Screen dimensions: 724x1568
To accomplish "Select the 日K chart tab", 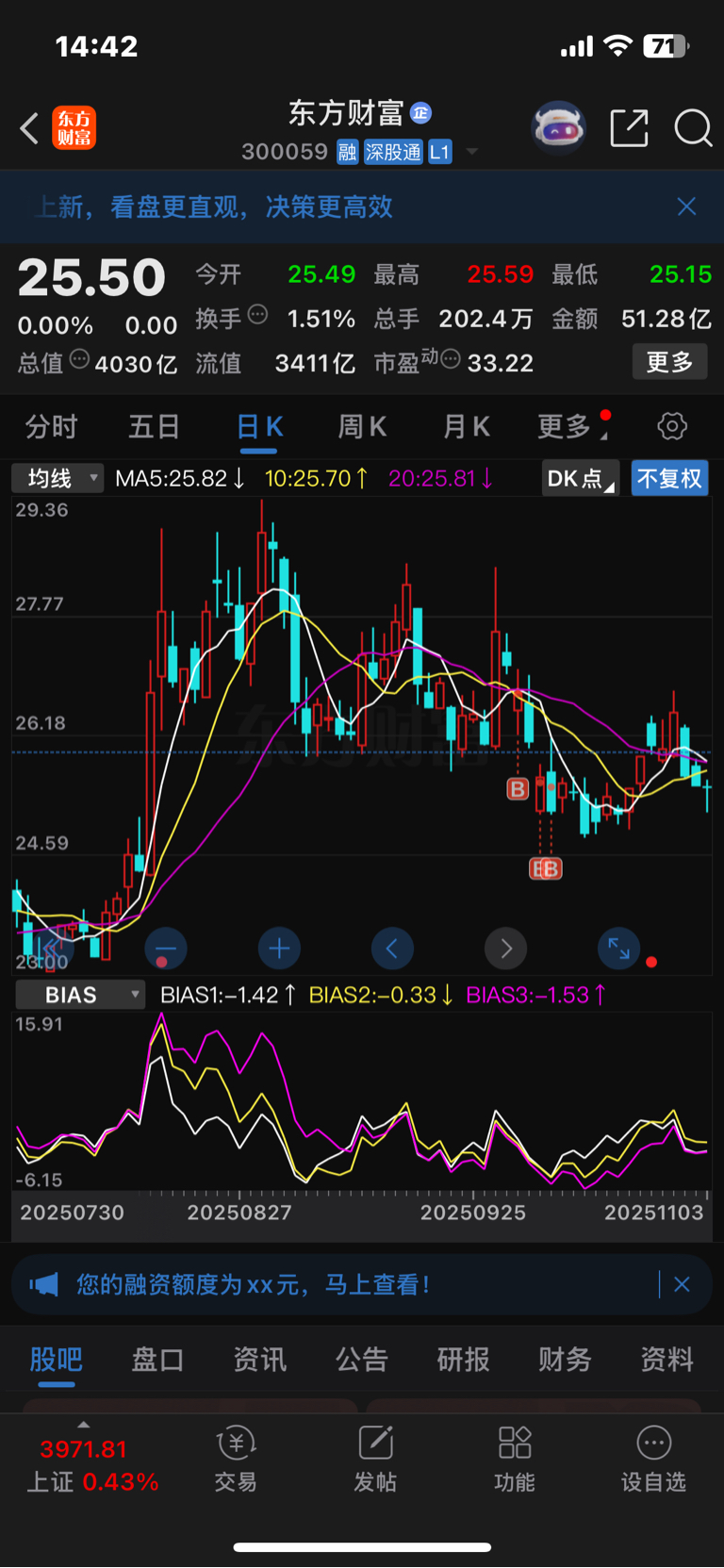I will tap(259, 427).
